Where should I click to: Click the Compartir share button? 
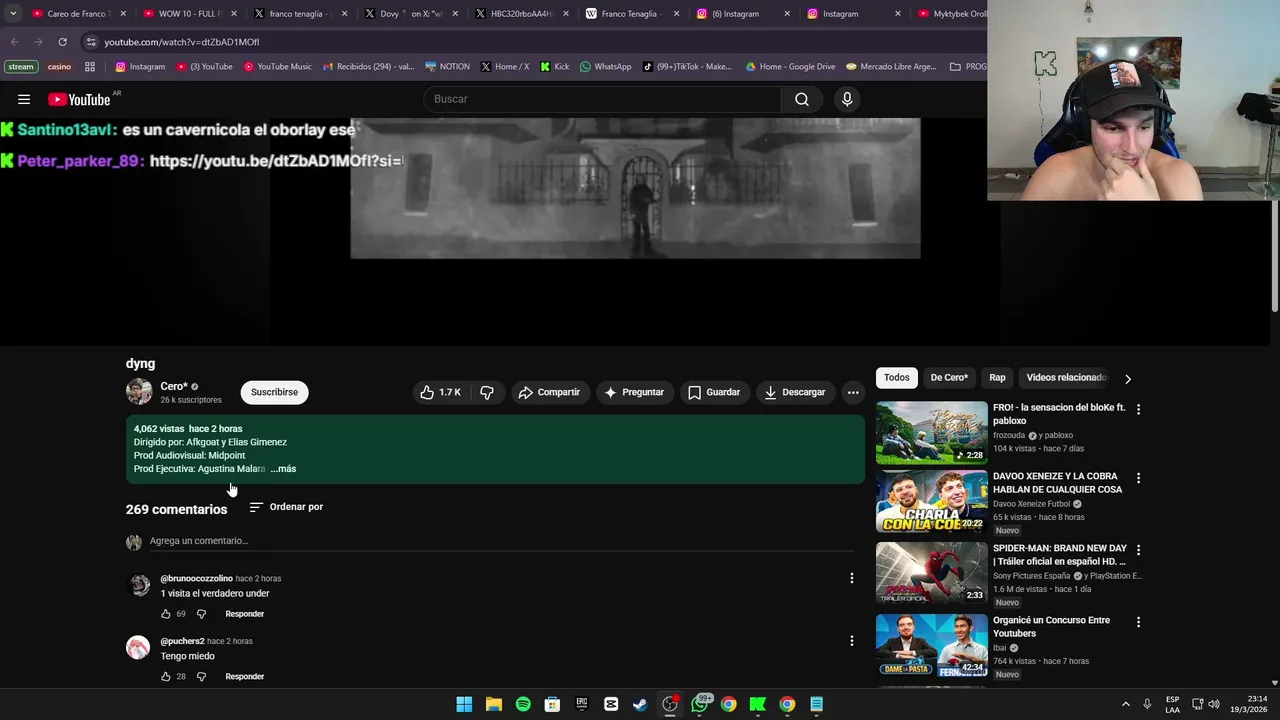549,392
